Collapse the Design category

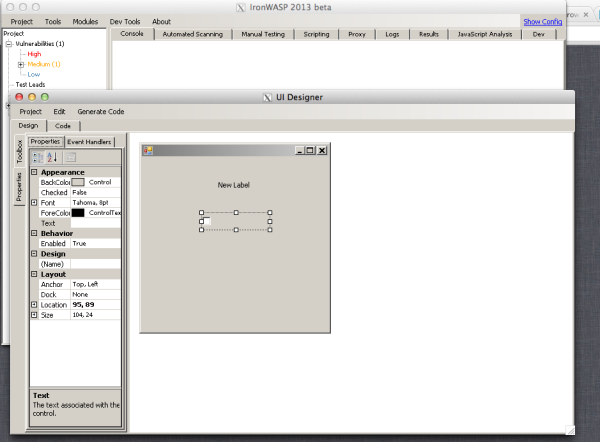34,254
